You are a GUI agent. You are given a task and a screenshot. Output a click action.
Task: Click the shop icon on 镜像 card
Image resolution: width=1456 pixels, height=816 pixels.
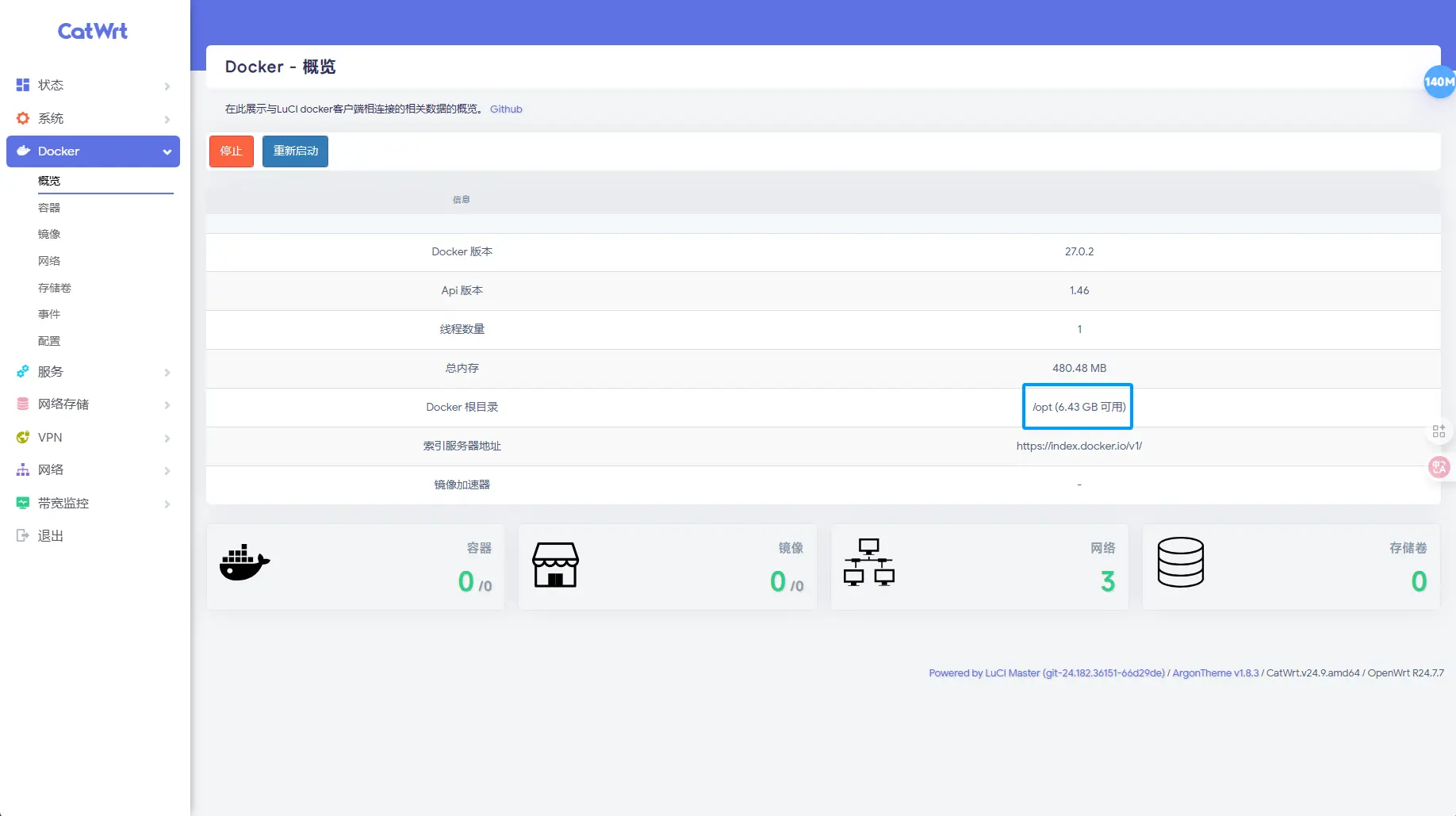tap(556, 565)
